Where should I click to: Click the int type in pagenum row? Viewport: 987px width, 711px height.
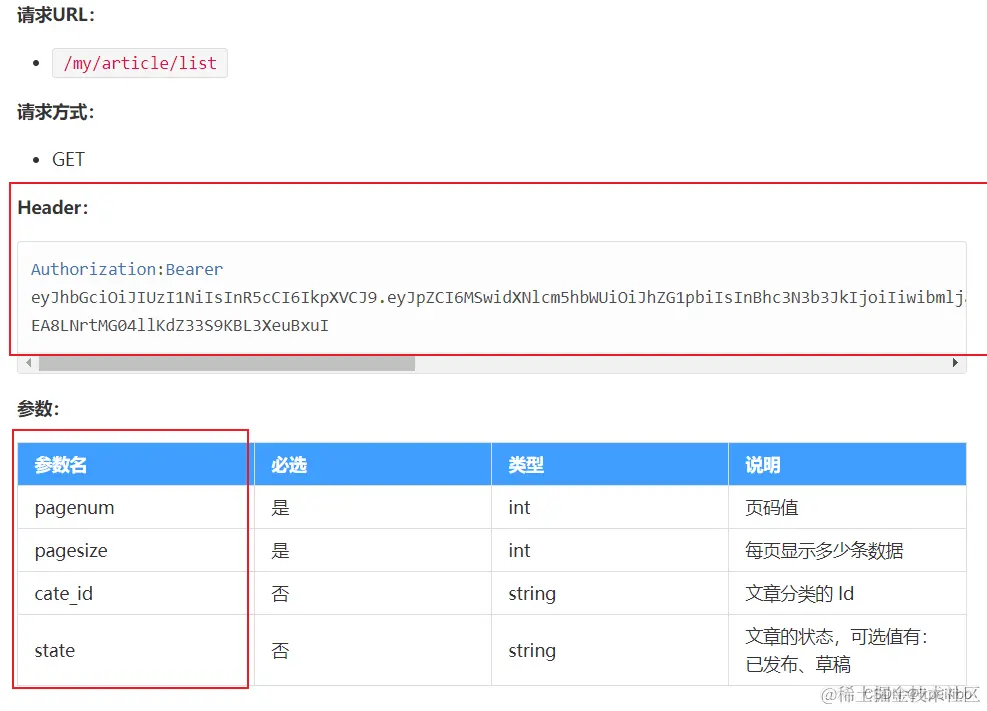click(x=610, y=507)
